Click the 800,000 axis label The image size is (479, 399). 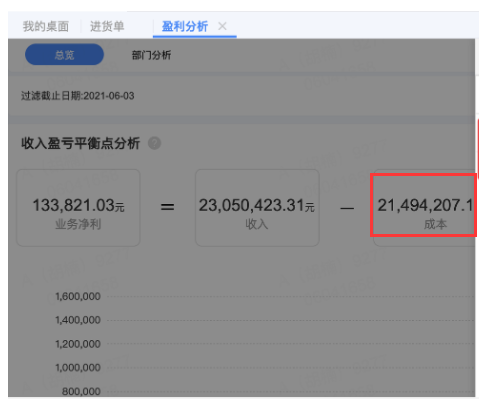(x=81, y=391)
